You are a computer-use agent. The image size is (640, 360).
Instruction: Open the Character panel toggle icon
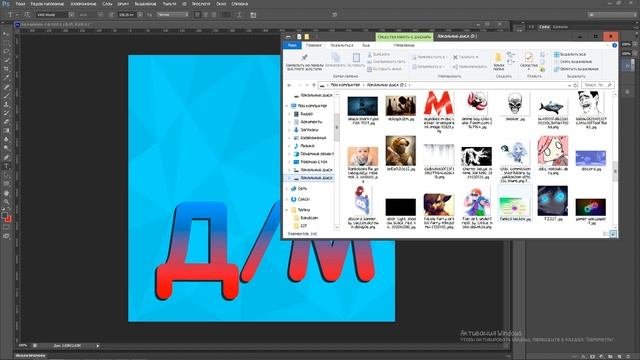point(253,15)
